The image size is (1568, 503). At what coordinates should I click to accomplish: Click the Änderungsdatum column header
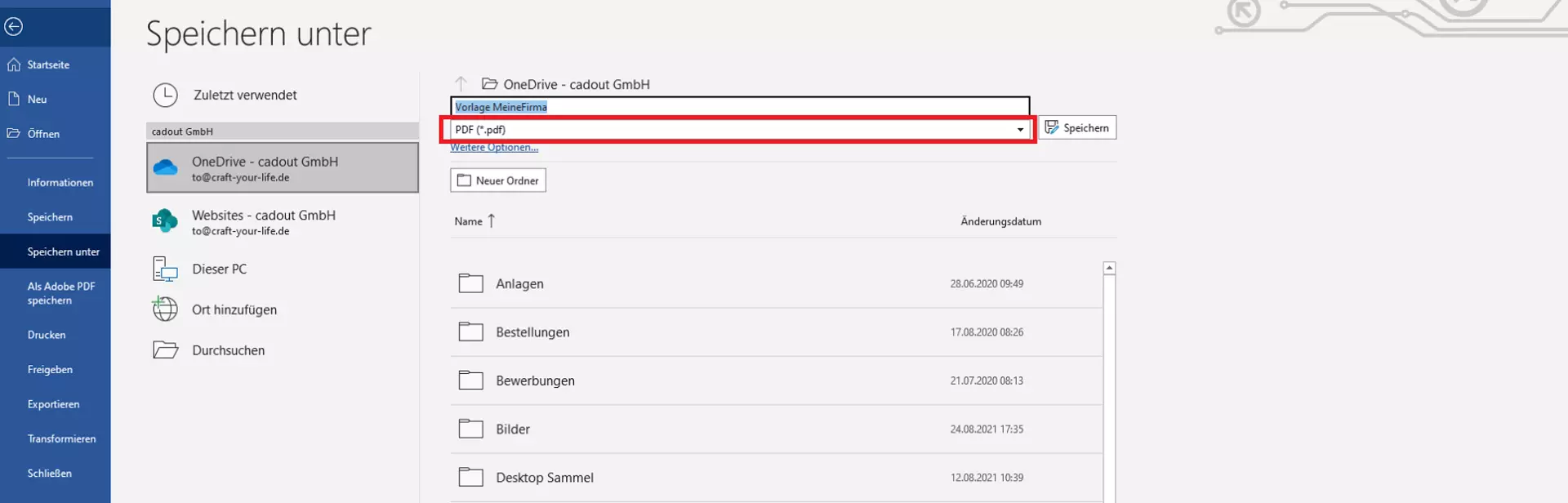pyautogui.click(x=1000, y=221)
